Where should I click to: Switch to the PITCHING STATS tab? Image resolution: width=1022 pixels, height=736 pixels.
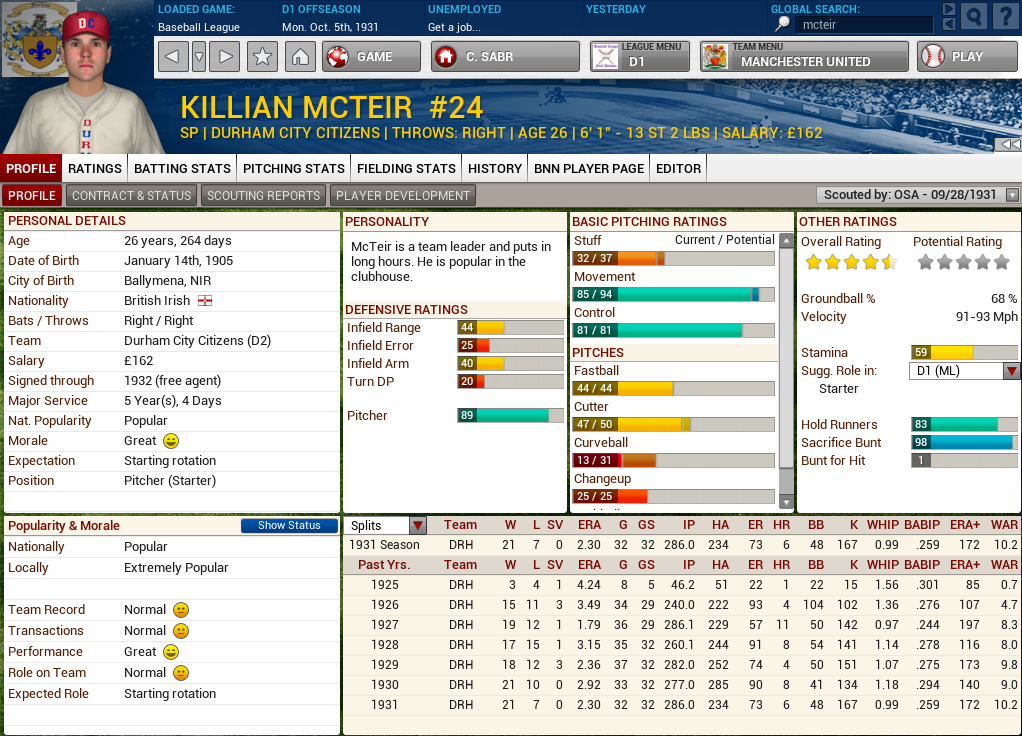293,168
